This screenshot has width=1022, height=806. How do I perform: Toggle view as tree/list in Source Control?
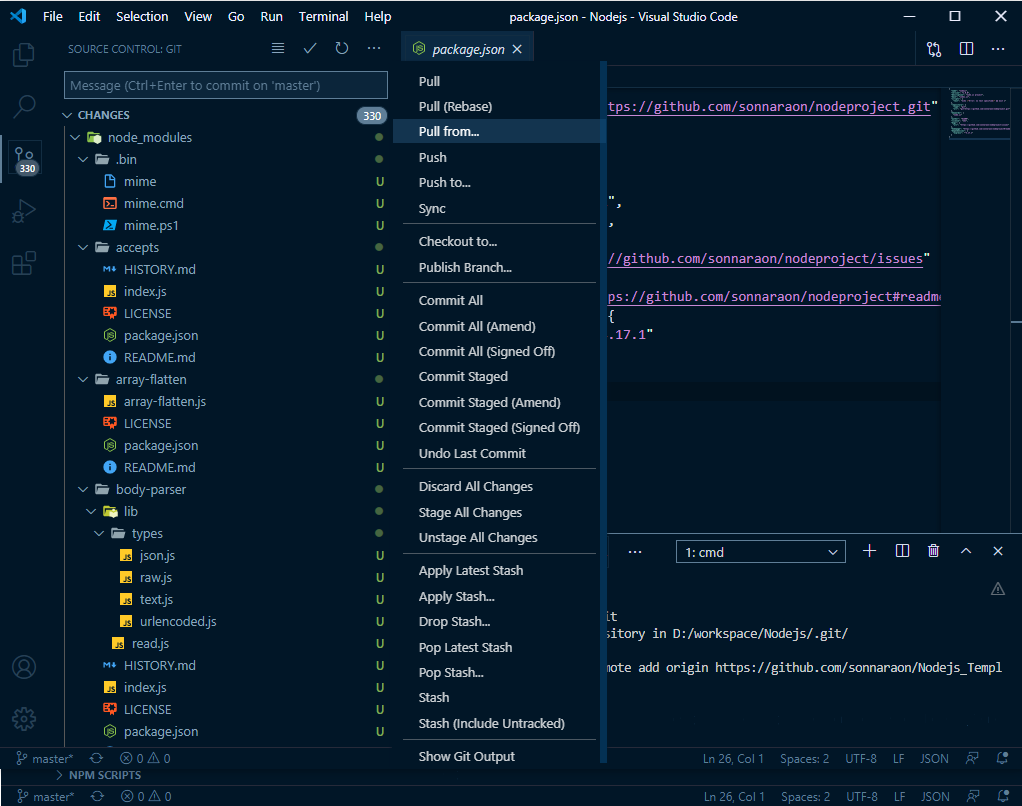point(278,48)
